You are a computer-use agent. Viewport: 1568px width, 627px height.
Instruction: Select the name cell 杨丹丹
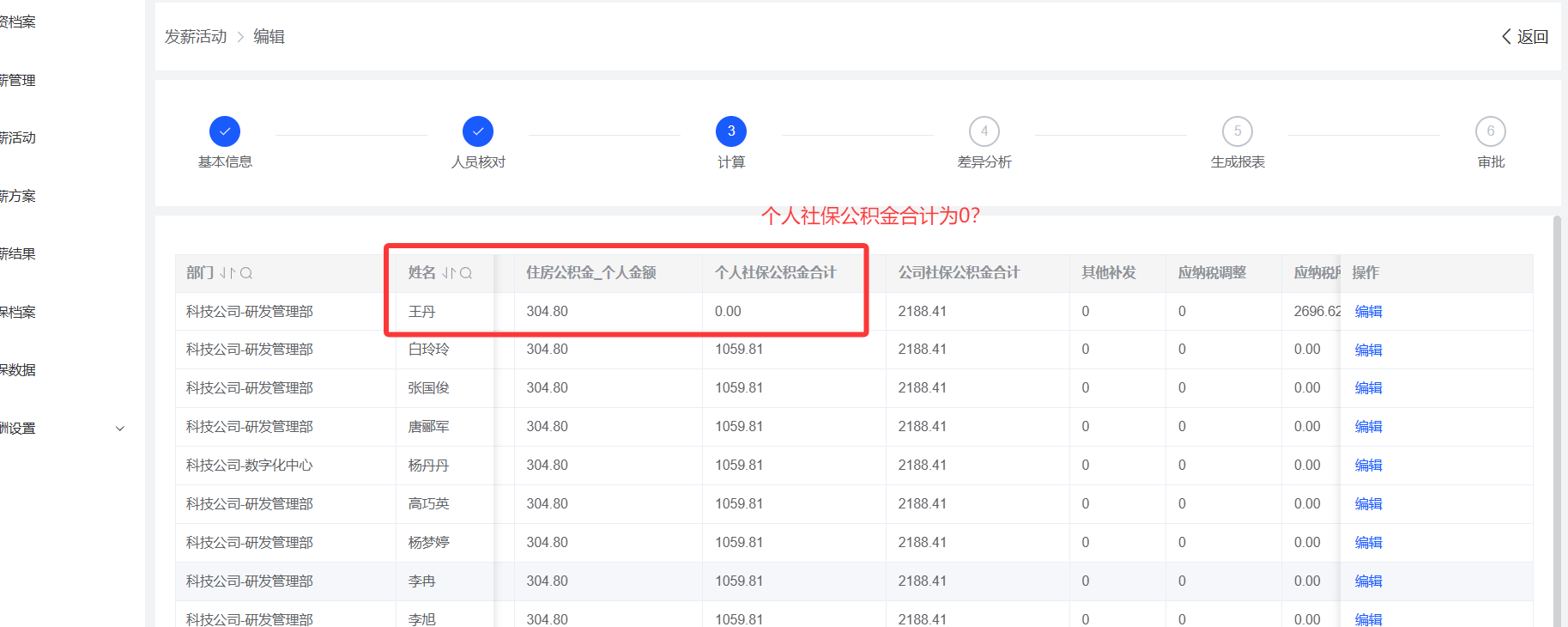point(428,466)
